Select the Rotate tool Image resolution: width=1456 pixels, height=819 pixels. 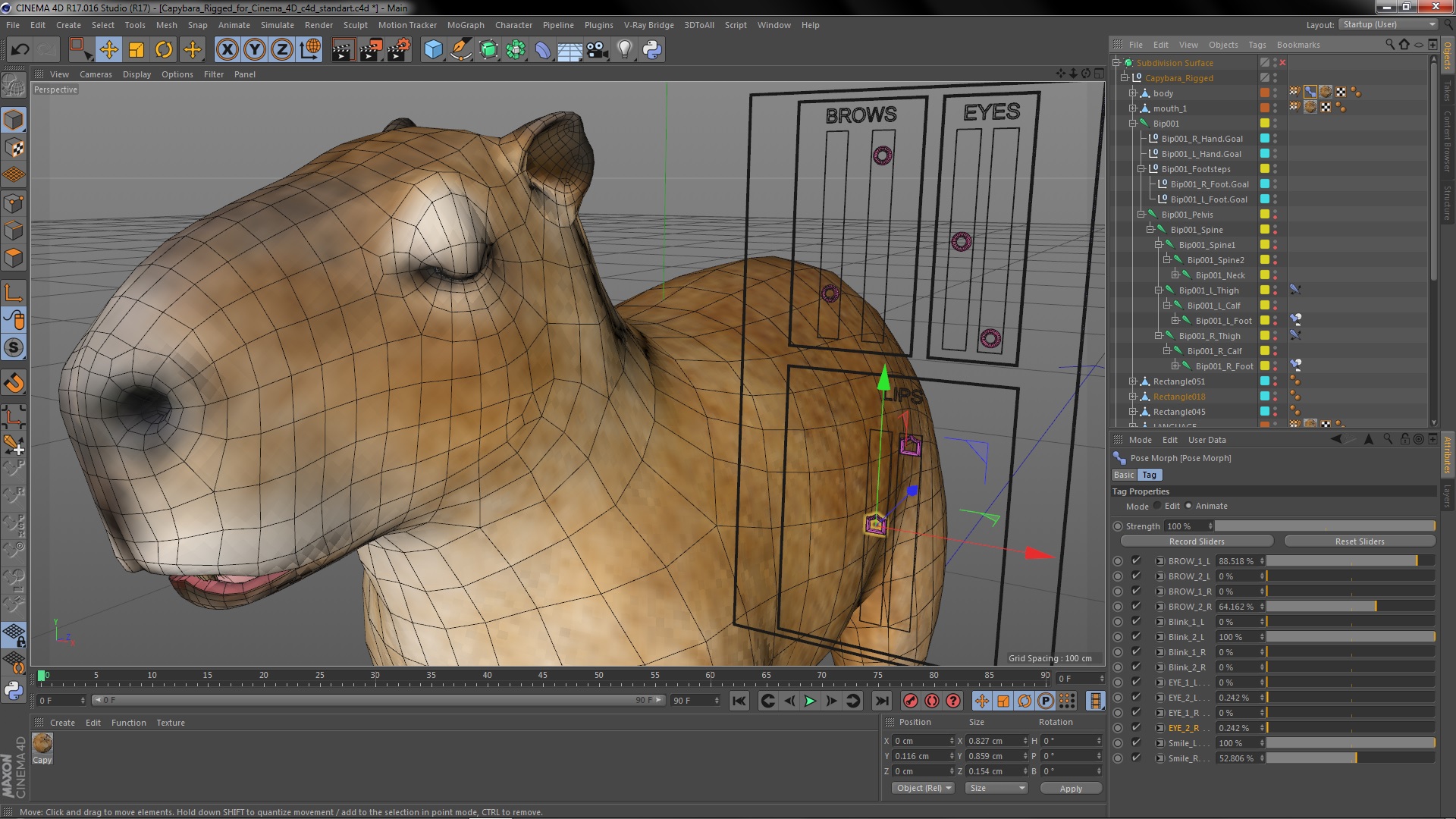click(164, 50)
